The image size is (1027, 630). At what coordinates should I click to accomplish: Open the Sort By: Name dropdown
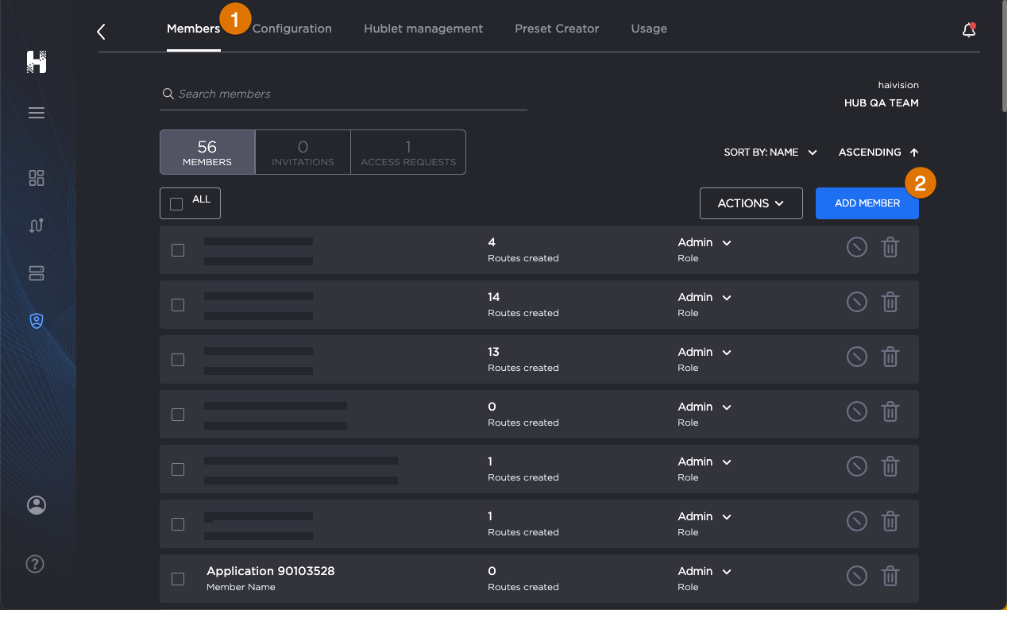pos(770,153)
